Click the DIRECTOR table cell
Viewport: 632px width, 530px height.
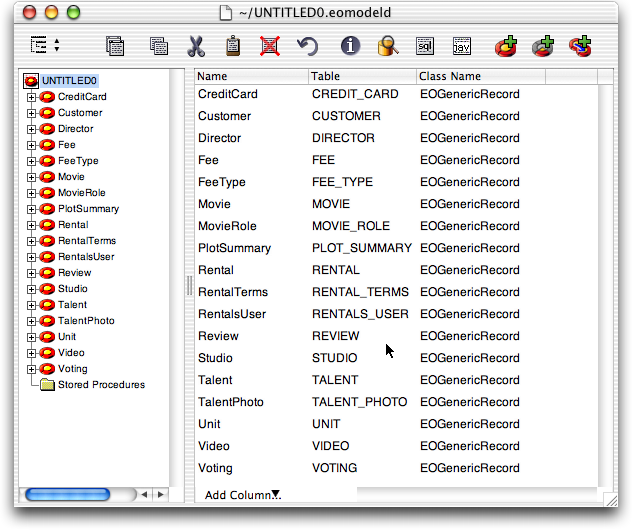(343, 138)
